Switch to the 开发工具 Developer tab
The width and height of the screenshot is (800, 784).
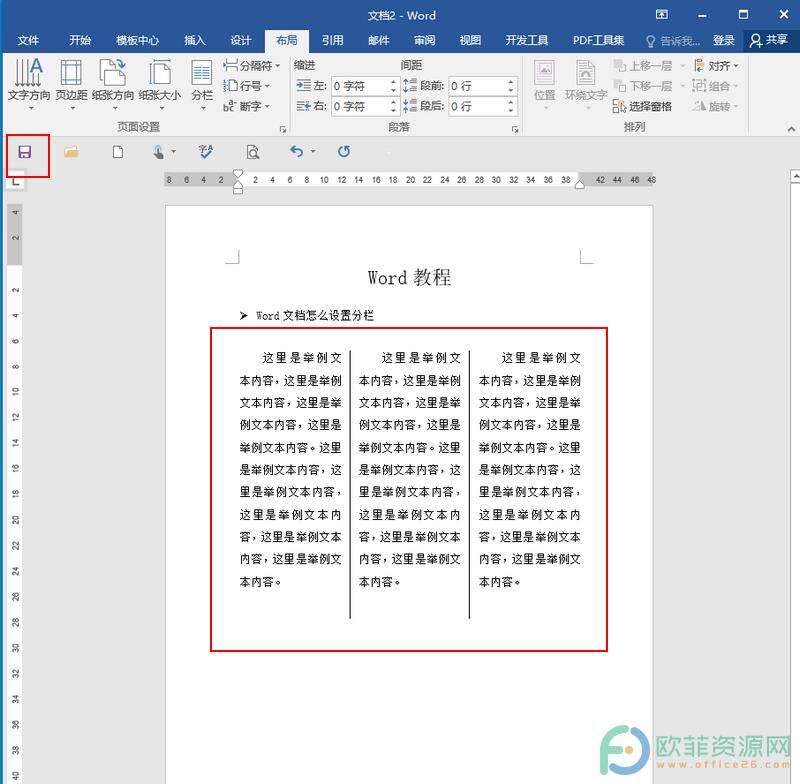tap(527, 40)
